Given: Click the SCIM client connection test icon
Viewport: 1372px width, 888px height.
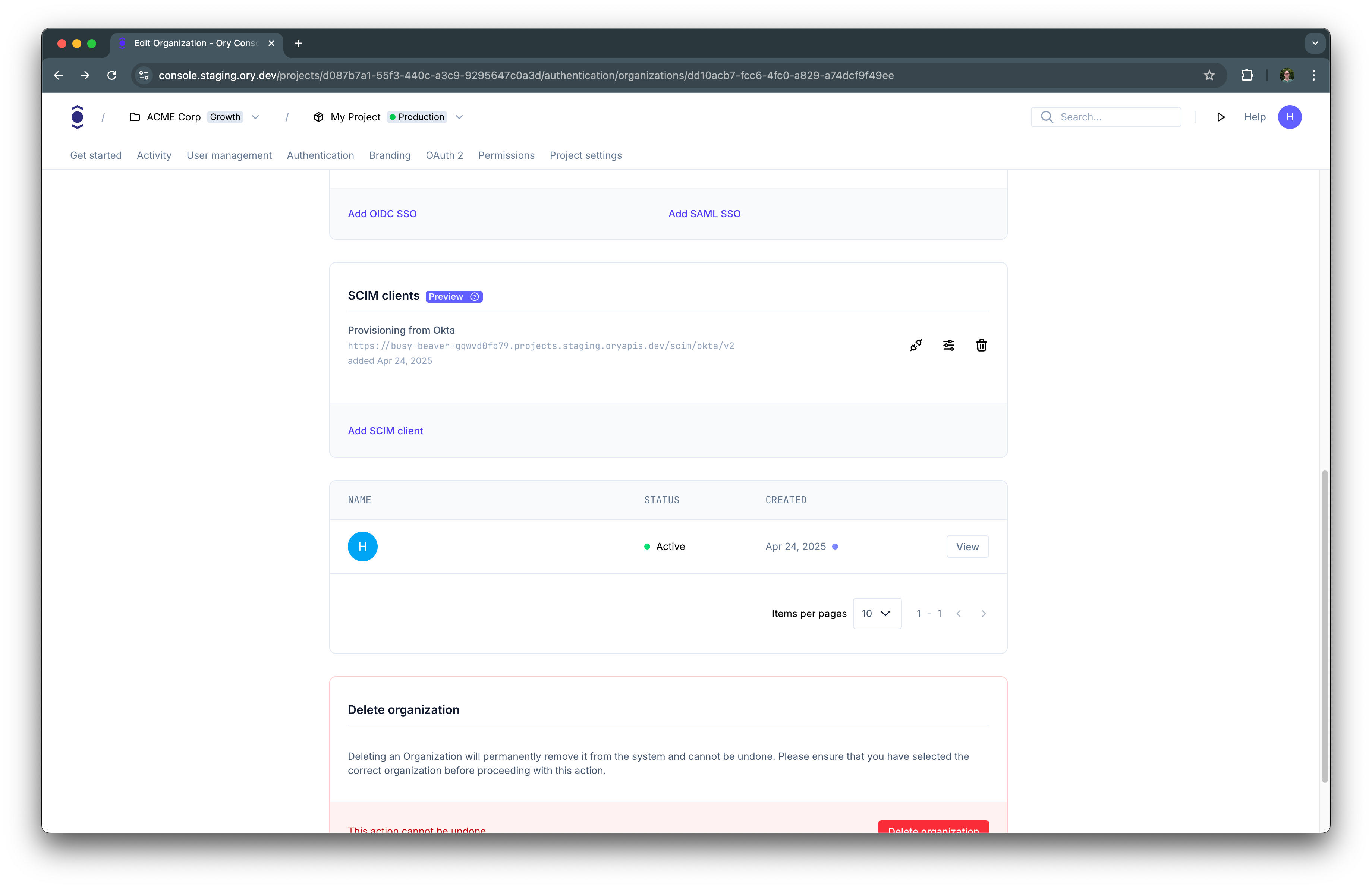Looking at the screenshot, I should tap(915, 345).
